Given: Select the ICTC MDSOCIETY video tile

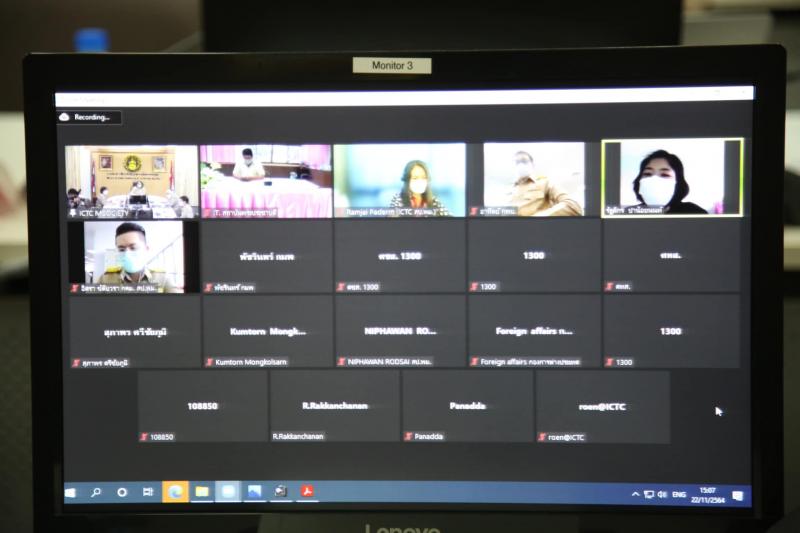Looking at the screenshot, I should click(132, 182).
